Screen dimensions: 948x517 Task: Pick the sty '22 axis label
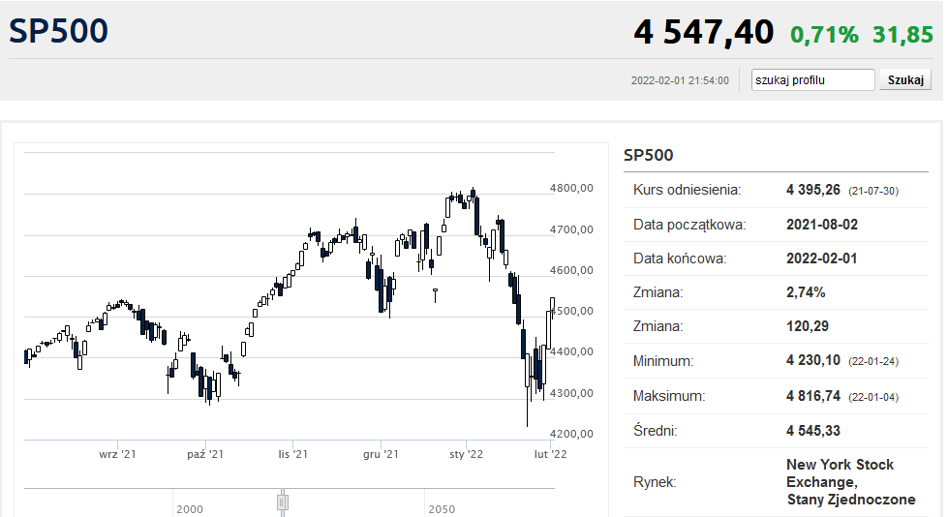466,454
